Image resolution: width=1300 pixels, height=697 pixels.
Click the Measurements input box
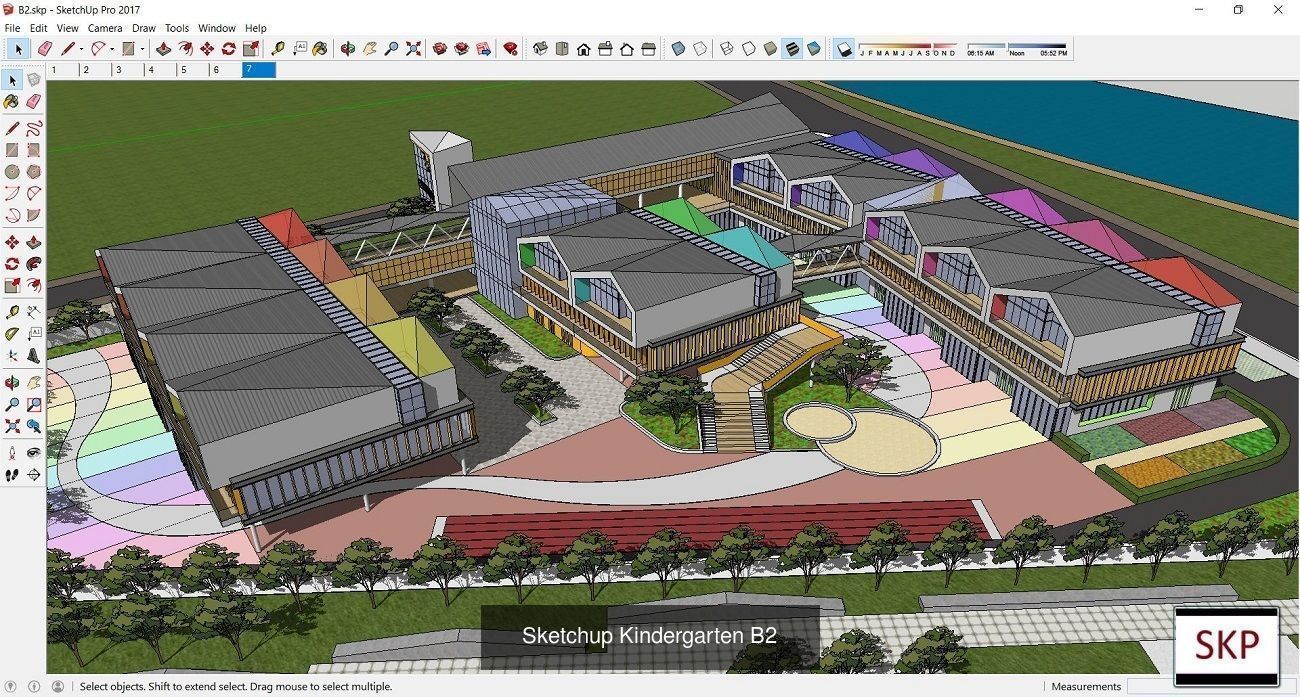1210,687
